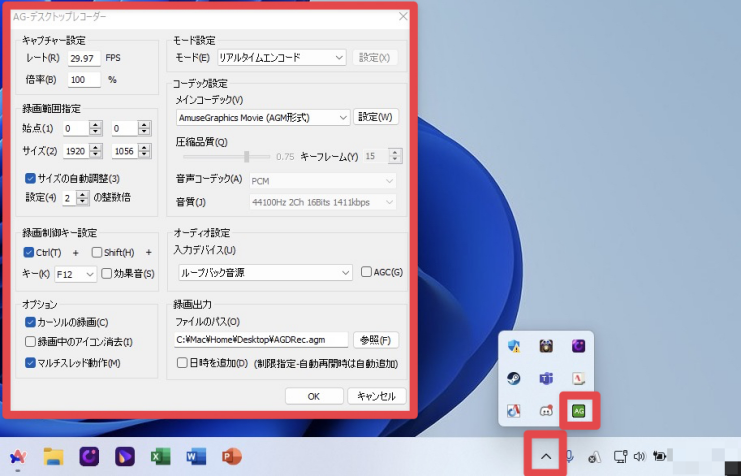Viewport: 742px width, 476px height.
Task: Enable the 日時を追加 checkbox
Action: pyautogui.click(x=181, y=362)
